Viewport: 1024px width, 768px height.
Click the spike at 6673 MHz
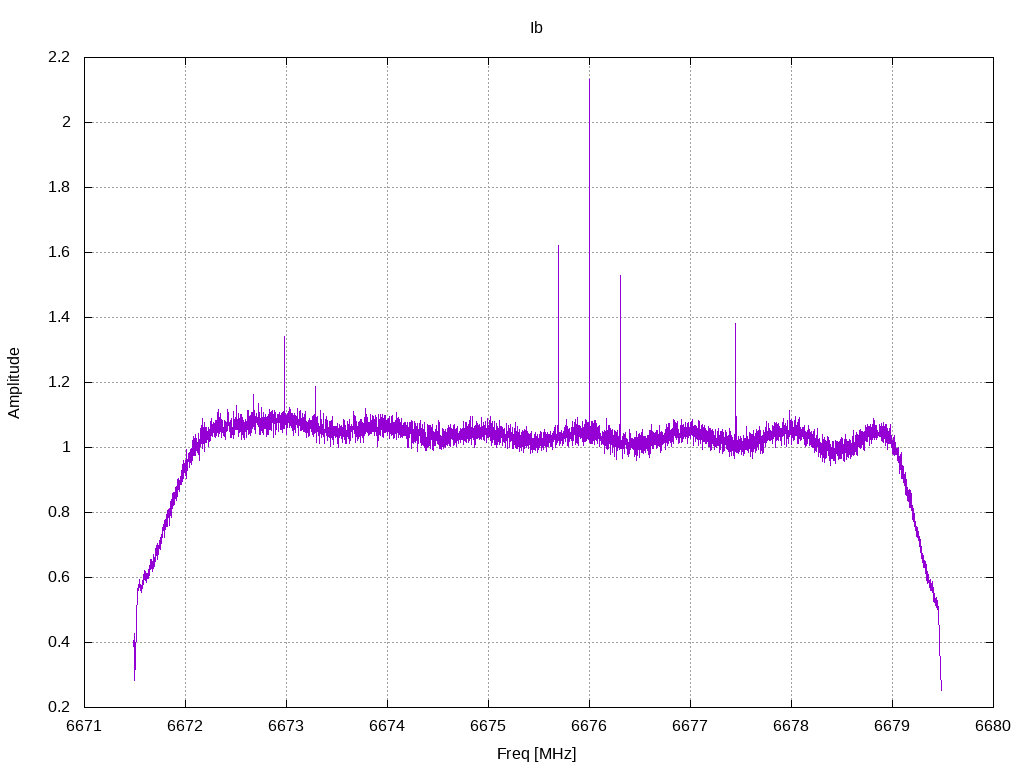coord(285,374)
